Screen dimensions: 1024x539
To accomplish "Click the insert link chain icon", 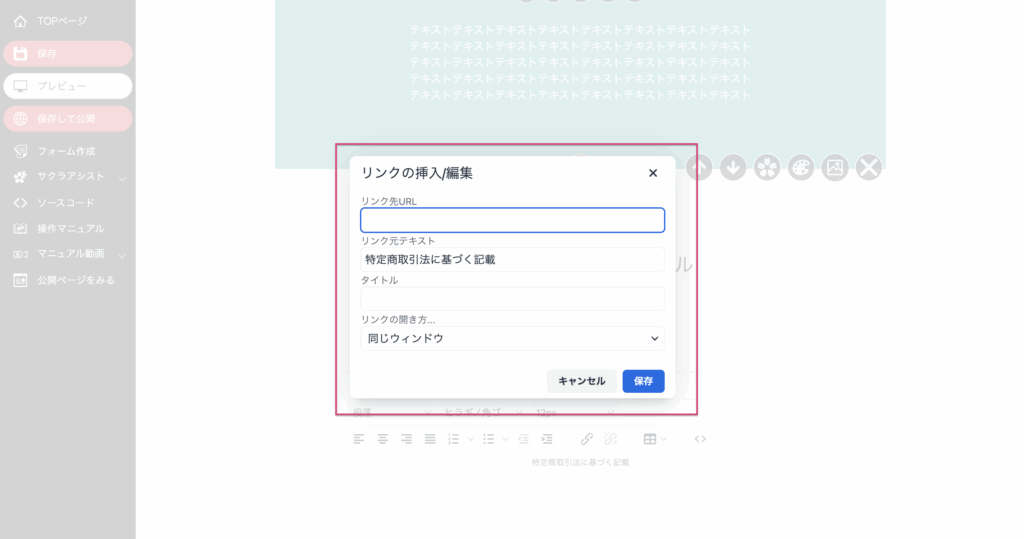I will (x=586, y=439).
